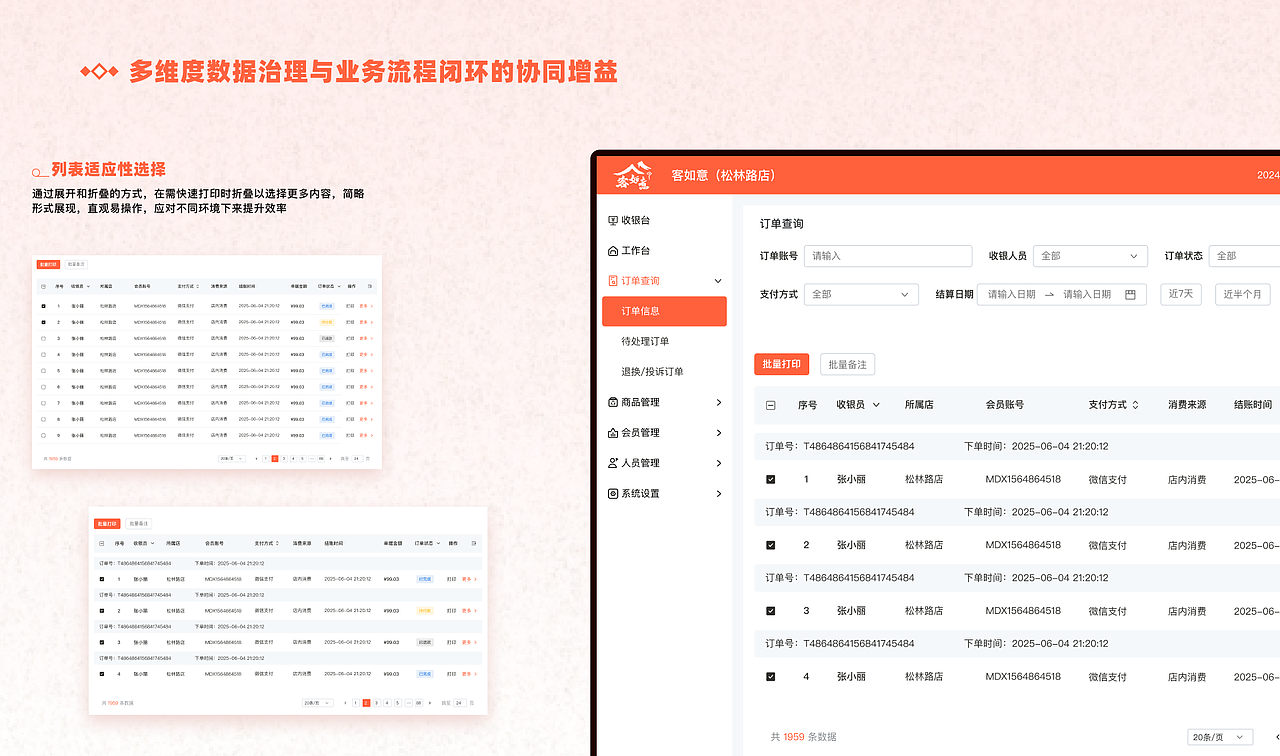Click the 人员管理 person icon in sidebar

[x=613, y=463]
